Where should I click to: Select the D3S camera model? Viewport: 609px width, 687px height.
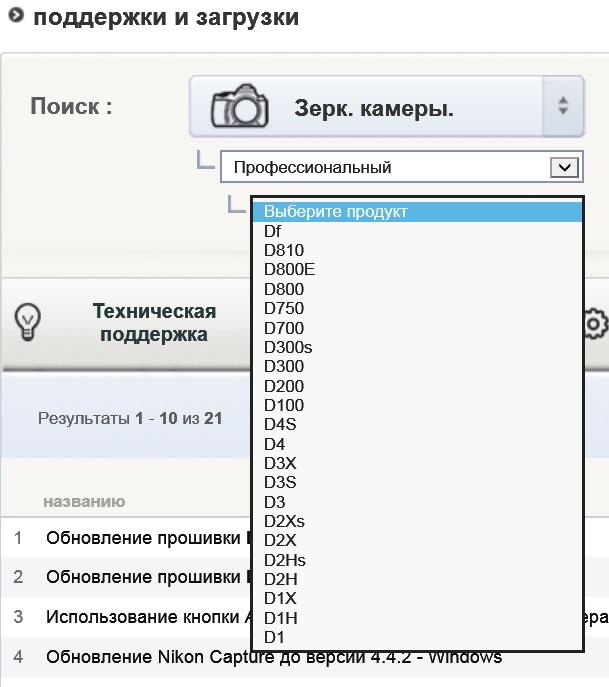coord(418,482)
